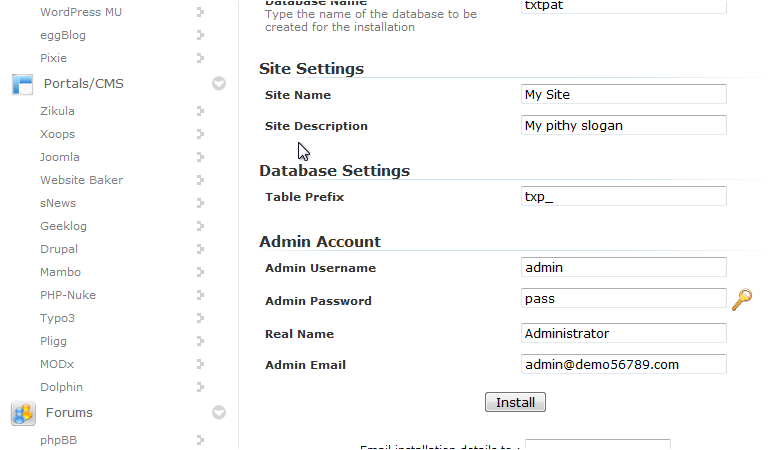Click the Forums category heading
The image size is (776, 450).
(69, 412)
